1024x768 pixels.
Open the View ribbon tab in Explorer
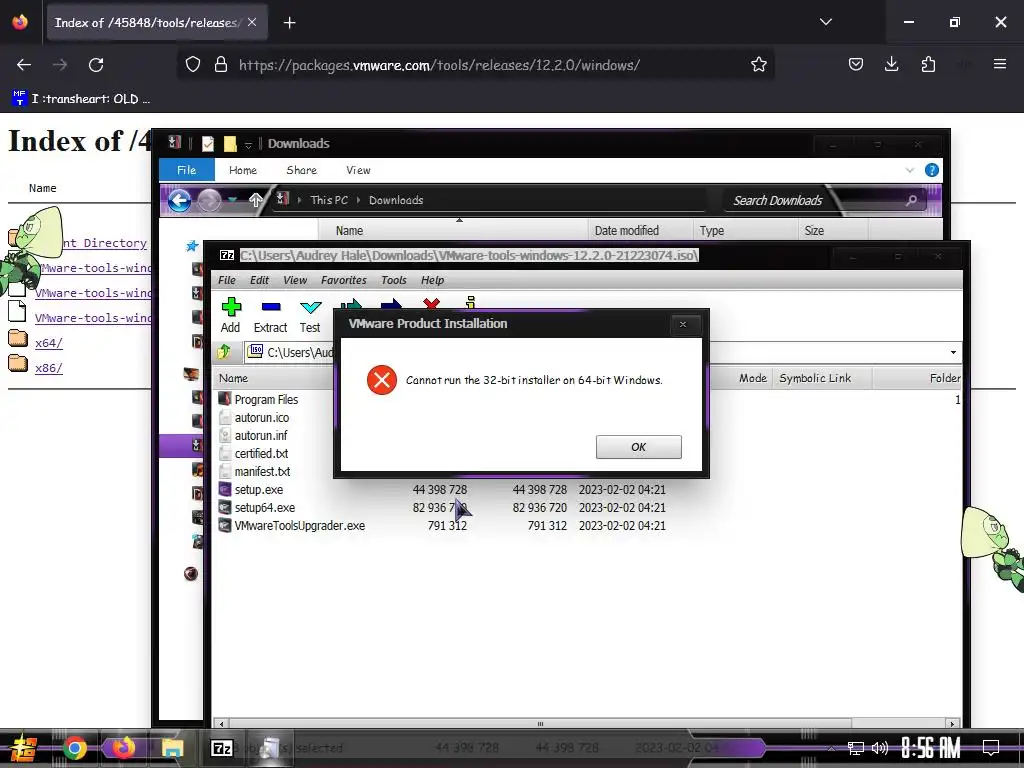pyautogui.click(x=358, y=170)
